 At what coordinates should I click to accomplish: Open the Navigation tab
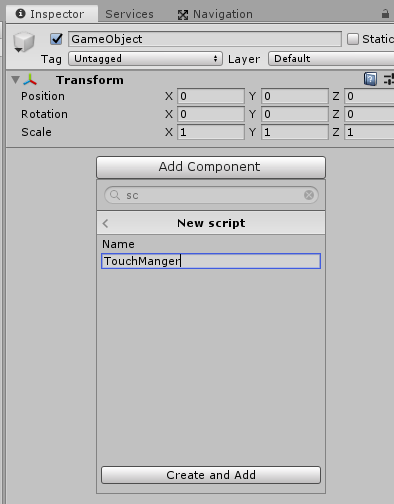(215, 14)
